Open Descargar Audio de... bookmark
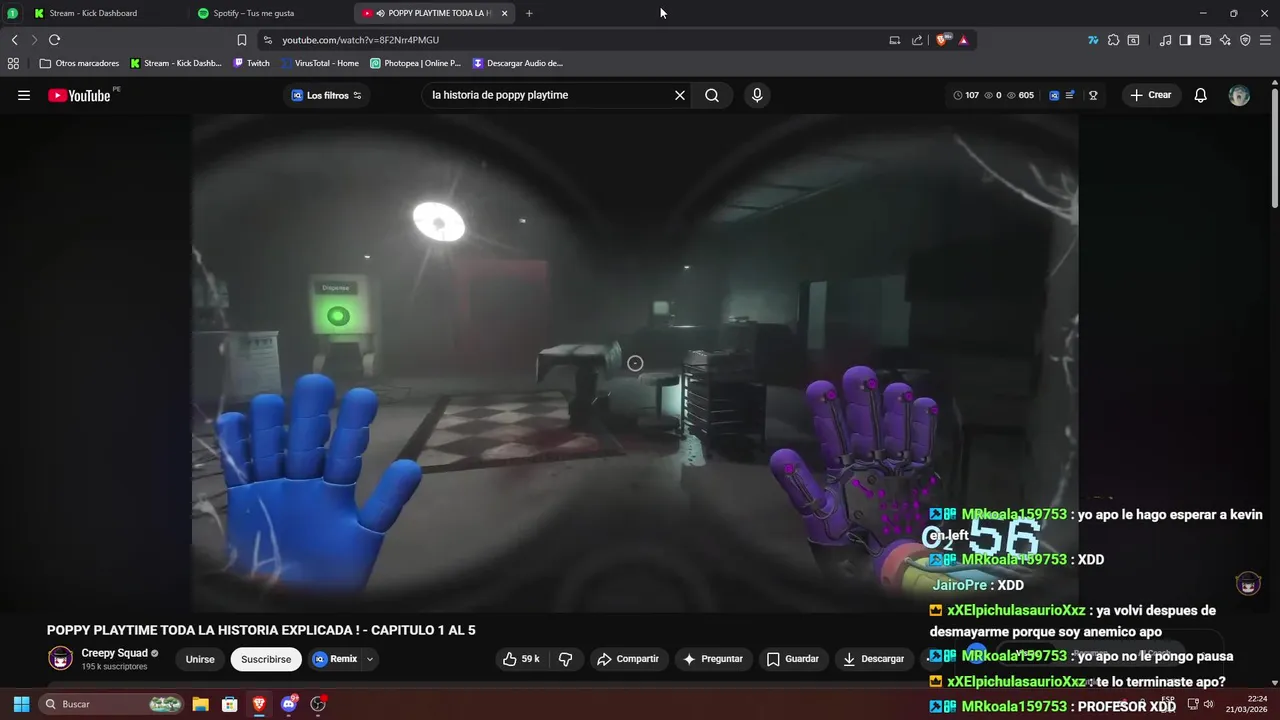The width and height of the screenshot is (1280, 720). (518, 63)
